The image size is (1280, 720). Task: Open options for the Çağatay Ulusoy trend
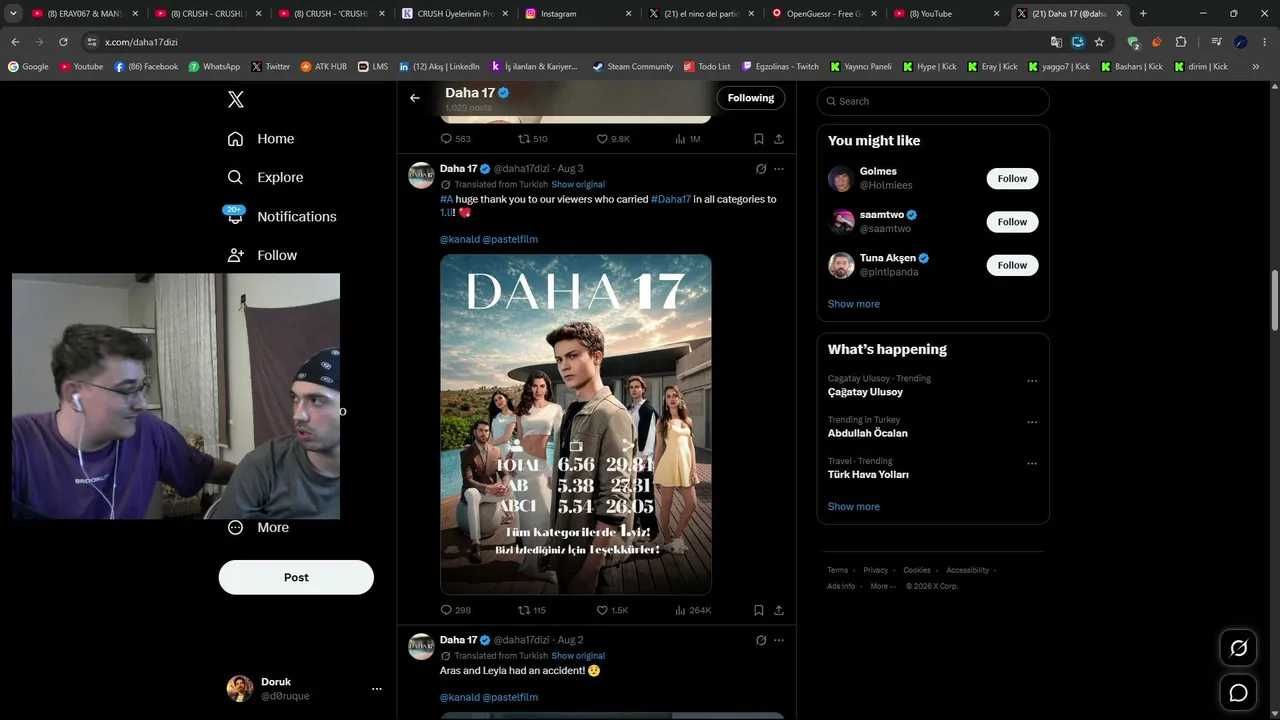point(1032,381)
